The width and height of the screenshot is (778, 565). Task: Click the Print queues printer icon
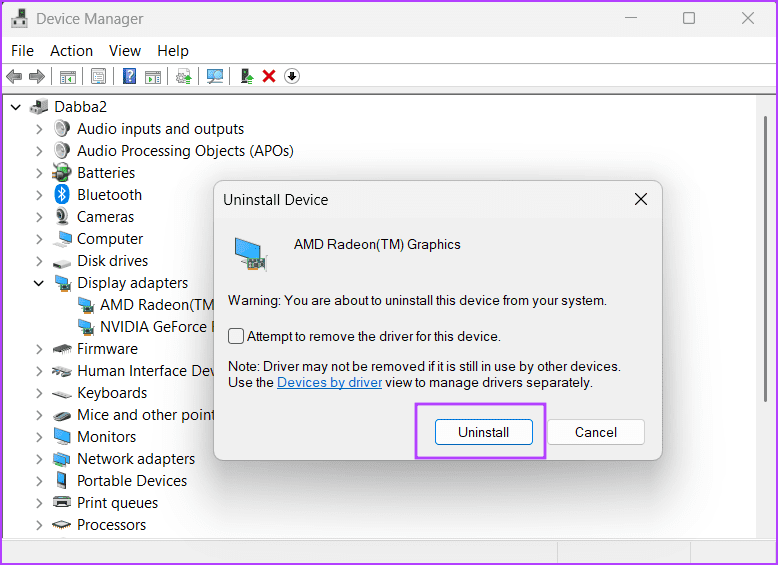pos(62,502)
